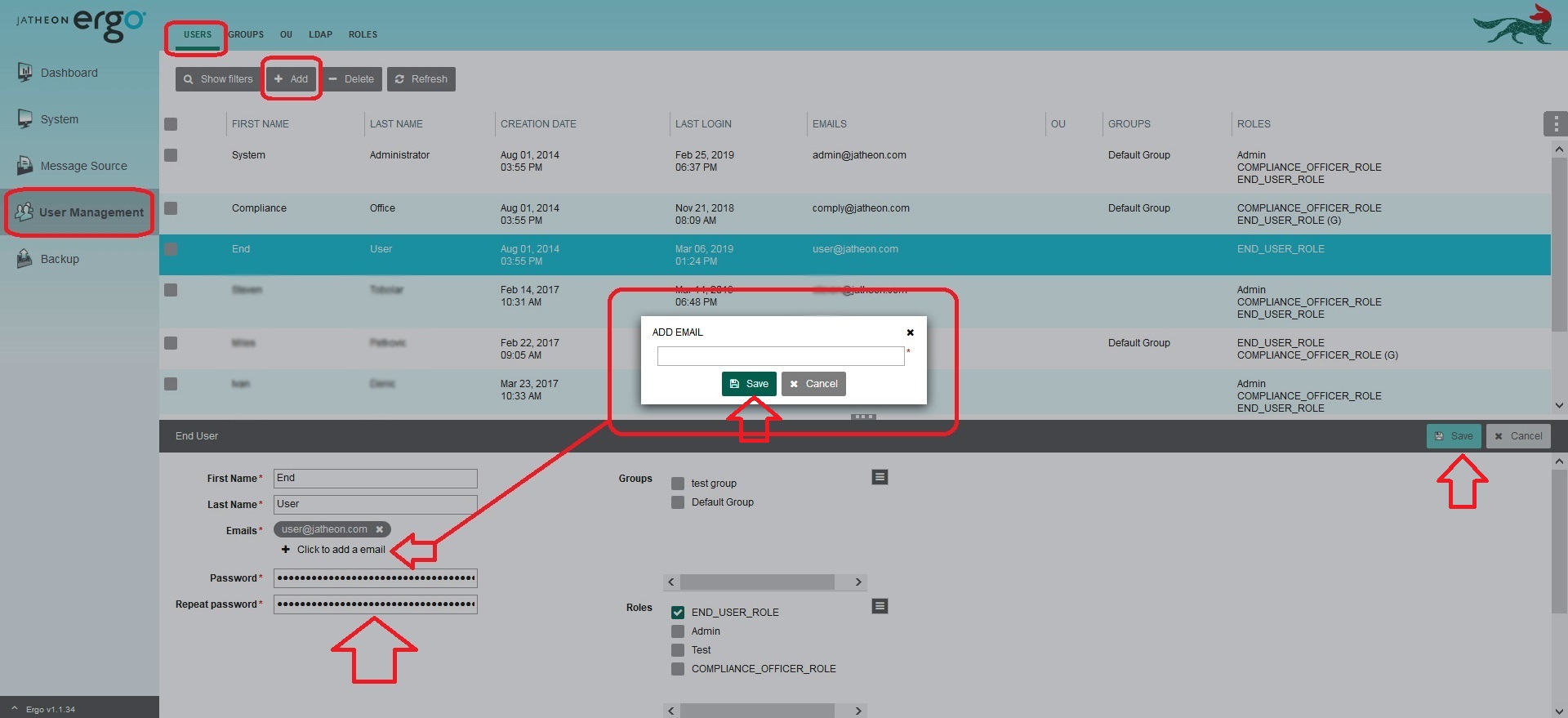The height and width of the screenshot is (718, 1568).
Task: Check the Test role checkbox
Action: coord(678,650)
